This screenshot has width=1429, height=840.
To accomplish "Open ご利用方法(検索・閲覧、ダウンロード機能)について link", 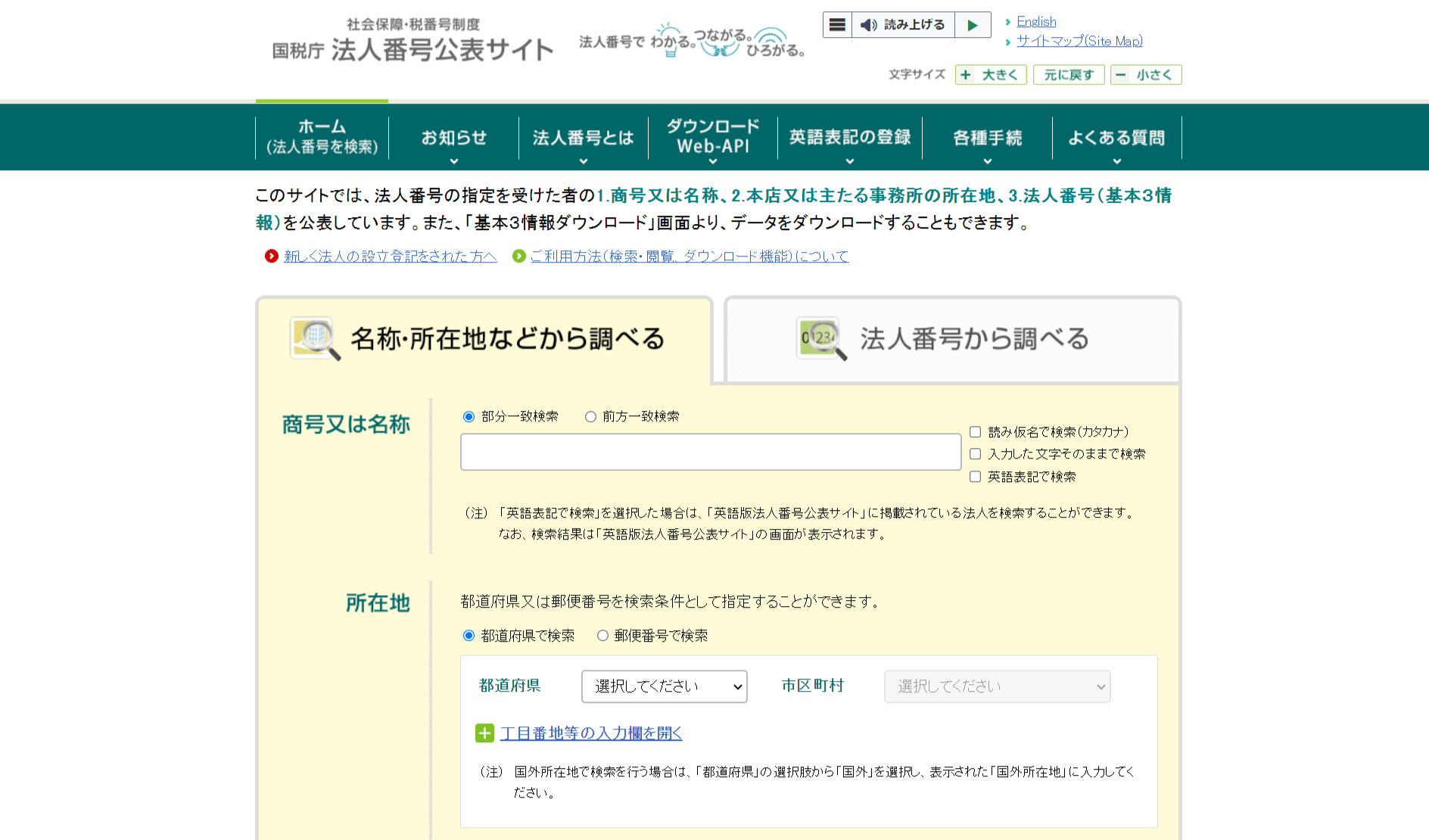I will tap(690, 257).
